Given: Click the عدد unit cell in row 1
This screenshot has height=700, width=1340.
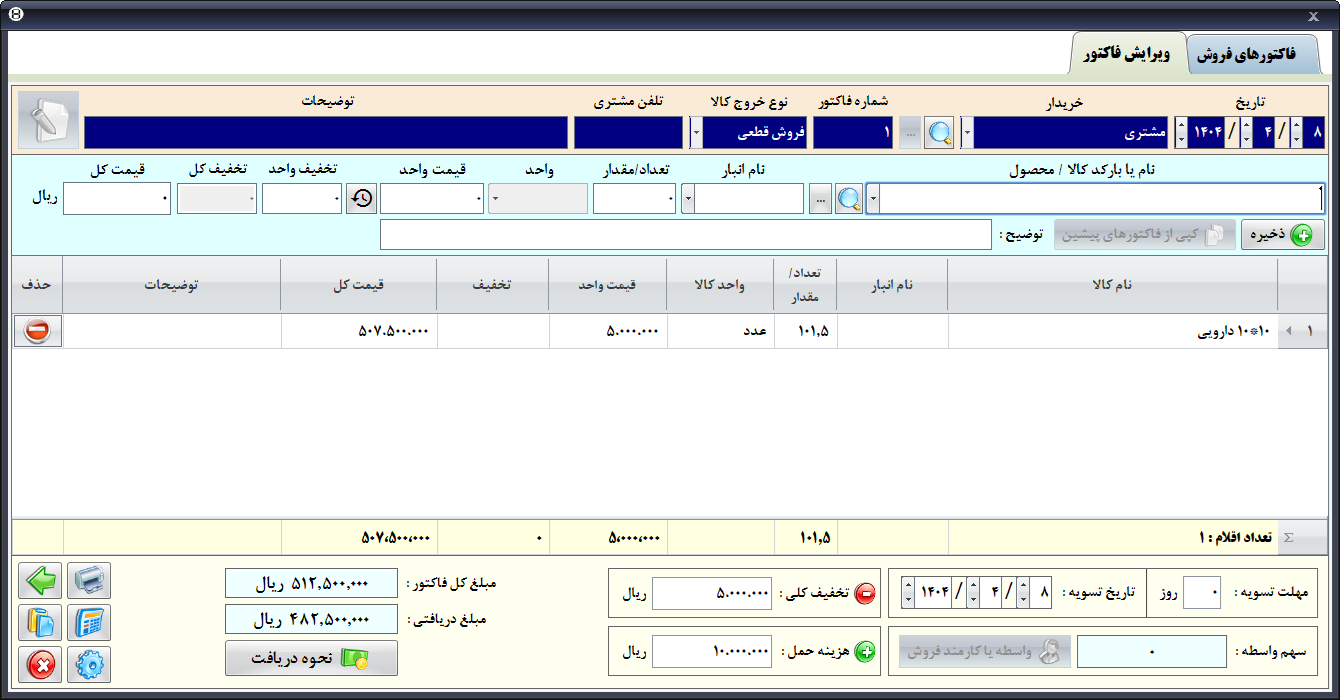Looking at the screenshot, I should [721, 331].
